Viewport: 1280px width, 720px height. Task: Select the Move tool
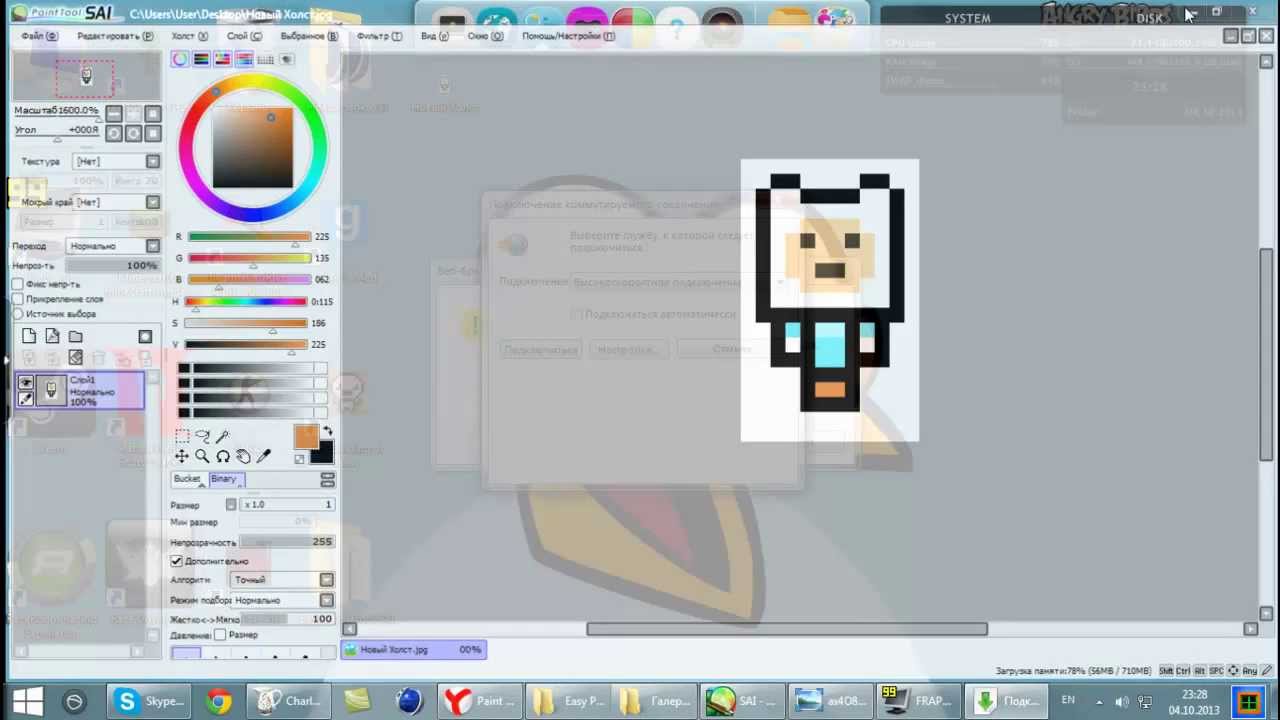pos(182,456)
